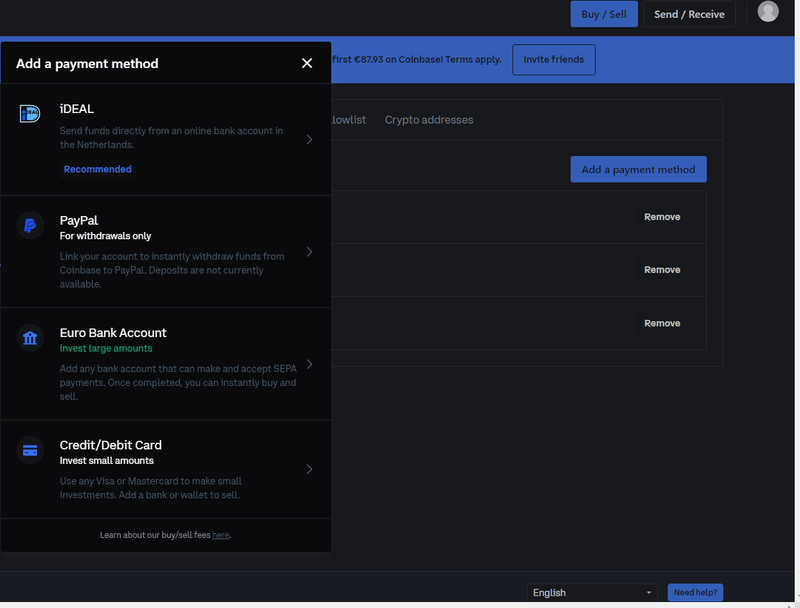Remove the first listed payment method
The image size is (800, 608).
[662, 217]
